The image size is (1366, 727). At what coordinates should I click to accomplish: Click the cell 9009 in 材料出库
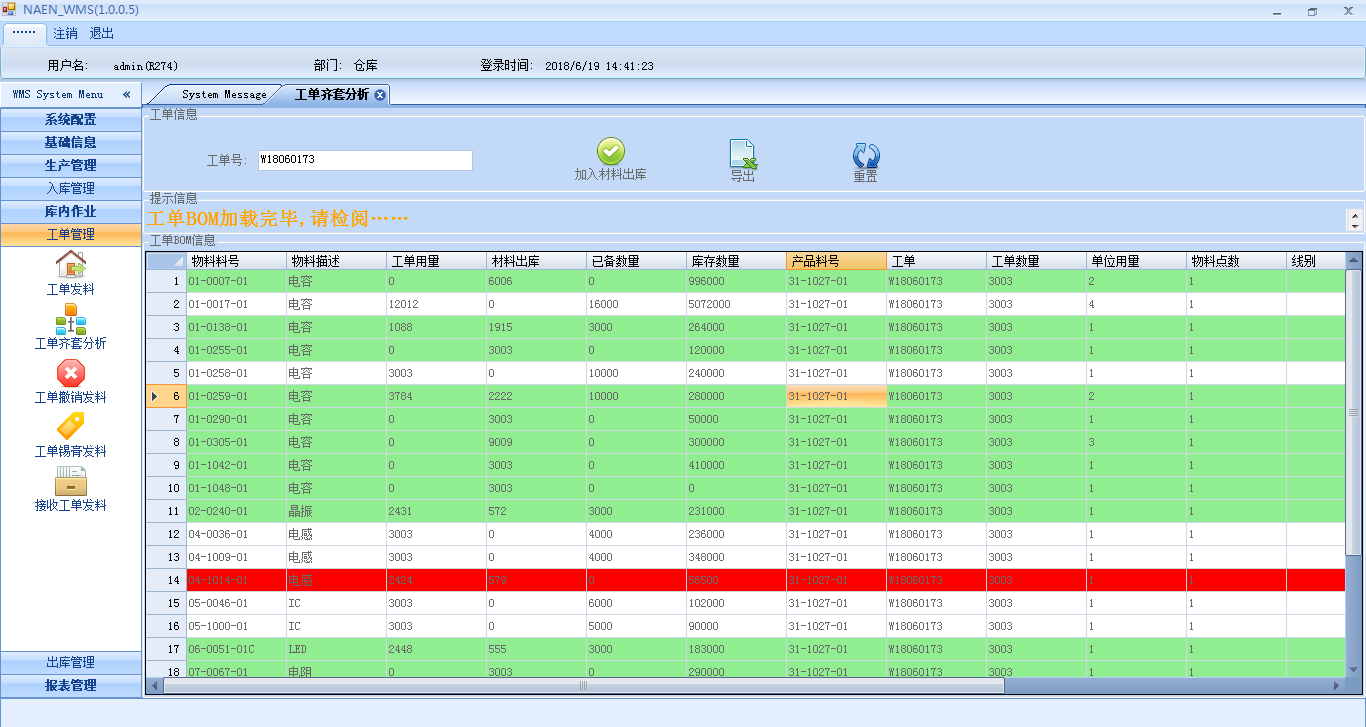(536, 442)
